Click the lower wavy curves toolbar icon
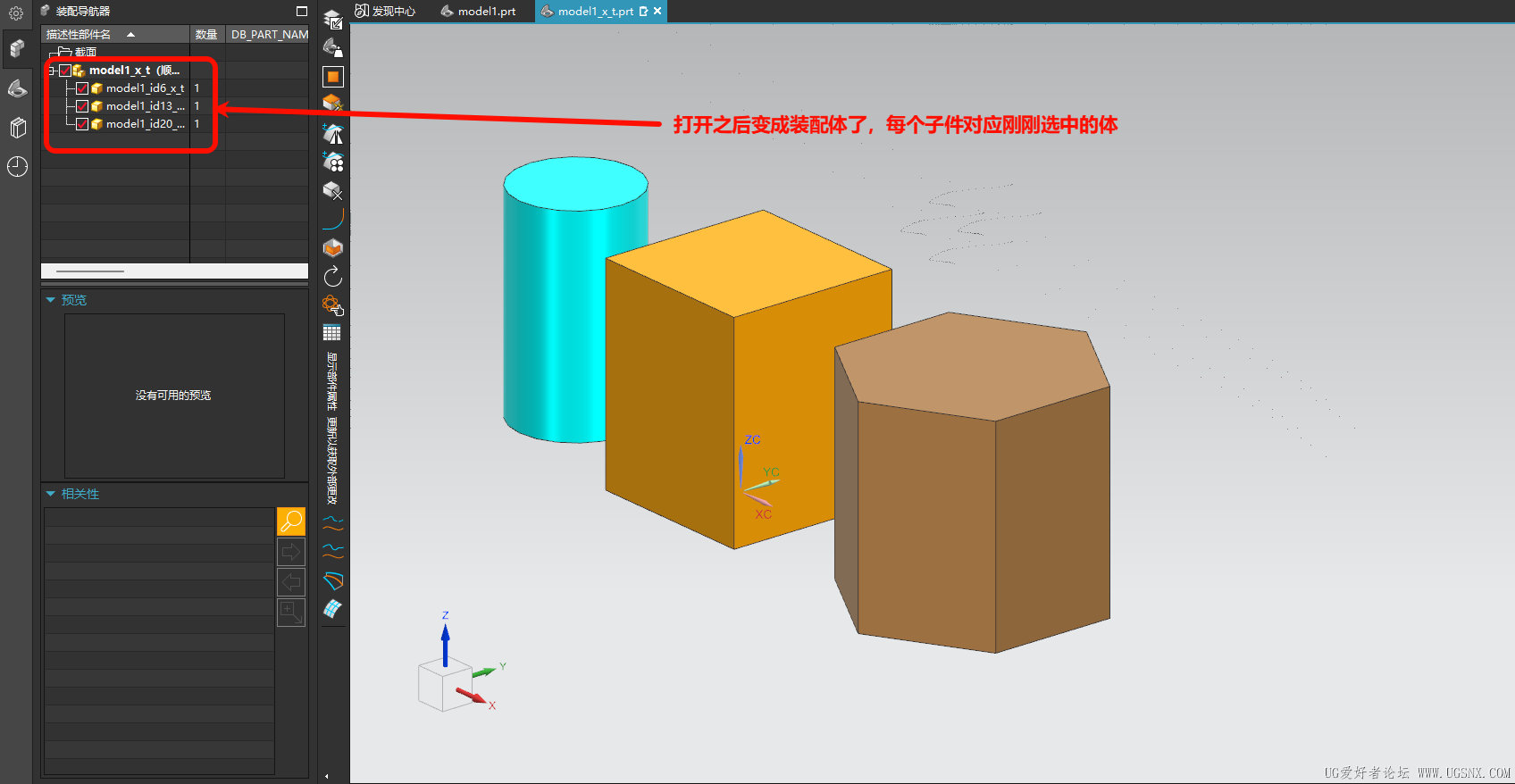 tap(333, 551)
